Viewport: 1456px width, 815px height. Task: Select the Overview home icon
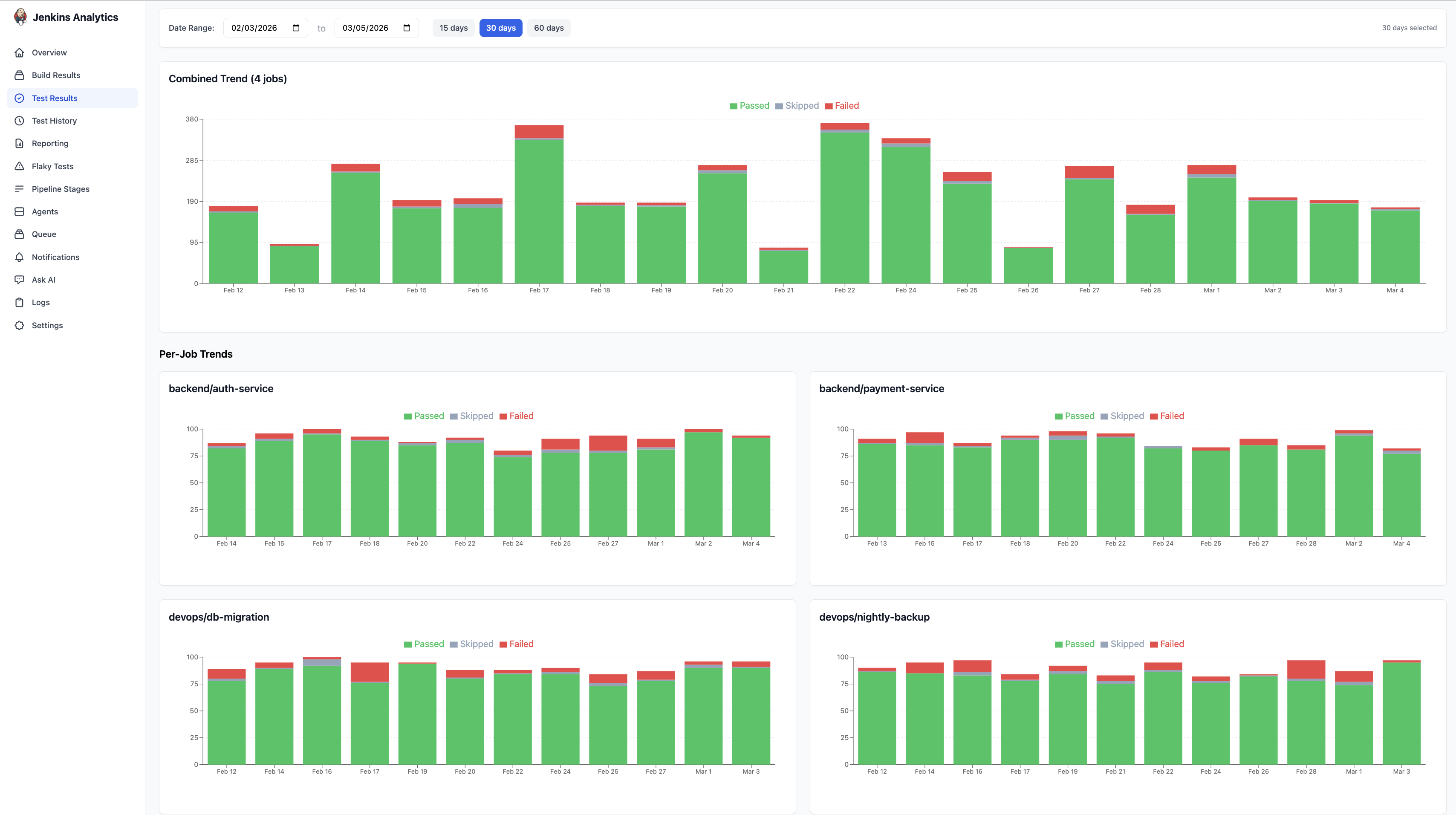pyautogui.click(x=20, y=52)
